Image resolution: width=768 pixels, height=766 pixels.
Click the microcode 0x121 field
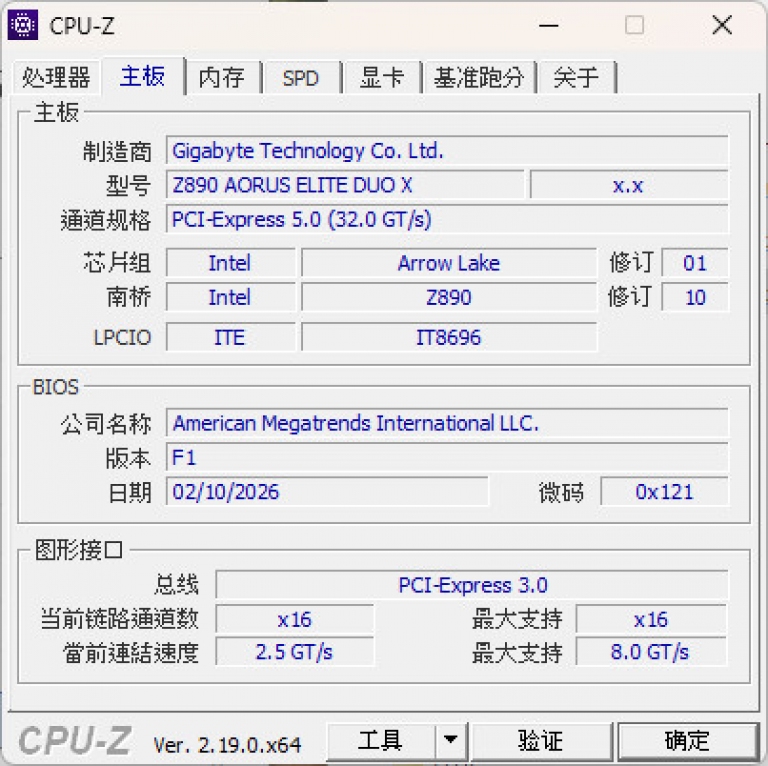click(664, 492)
